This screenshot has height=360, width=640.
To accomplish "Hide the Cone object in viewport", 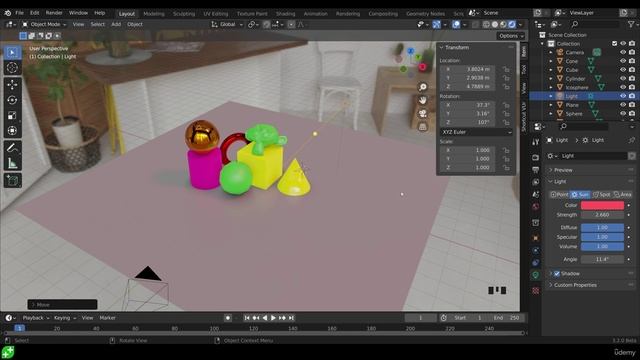I will click(x=623, y=61).
